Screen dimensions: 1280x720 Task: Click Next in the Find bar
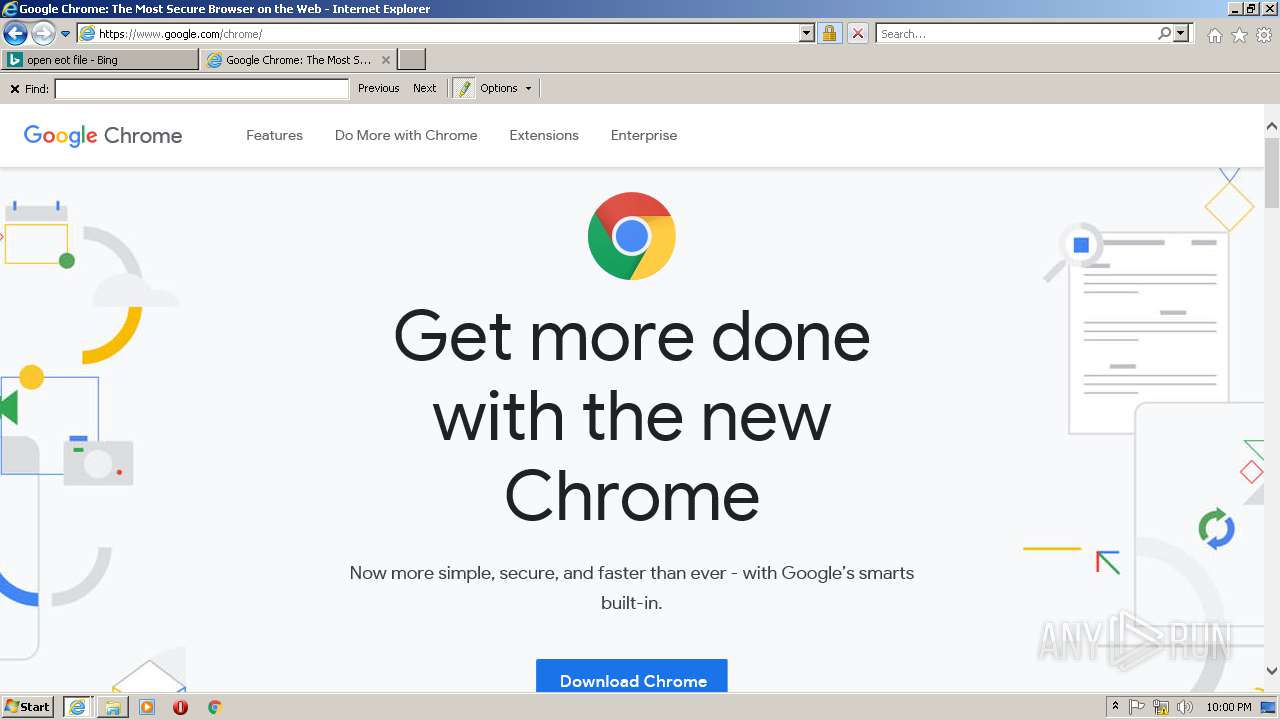tap(425, 88)
